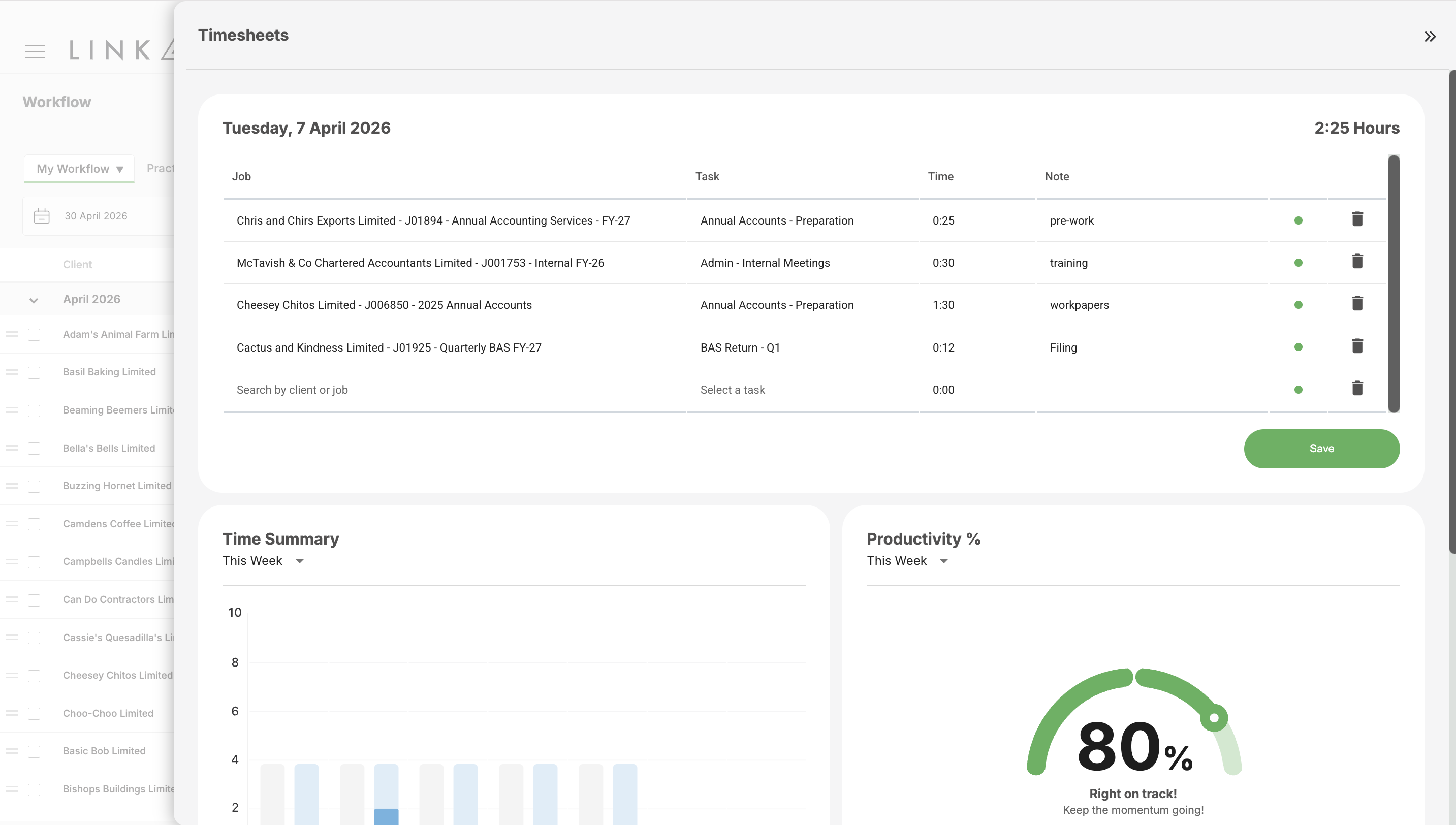The height and width of the screenshot is (825, 1456).
Task: Click the green status dot for pre-work row
Action: coord(1298,220)
